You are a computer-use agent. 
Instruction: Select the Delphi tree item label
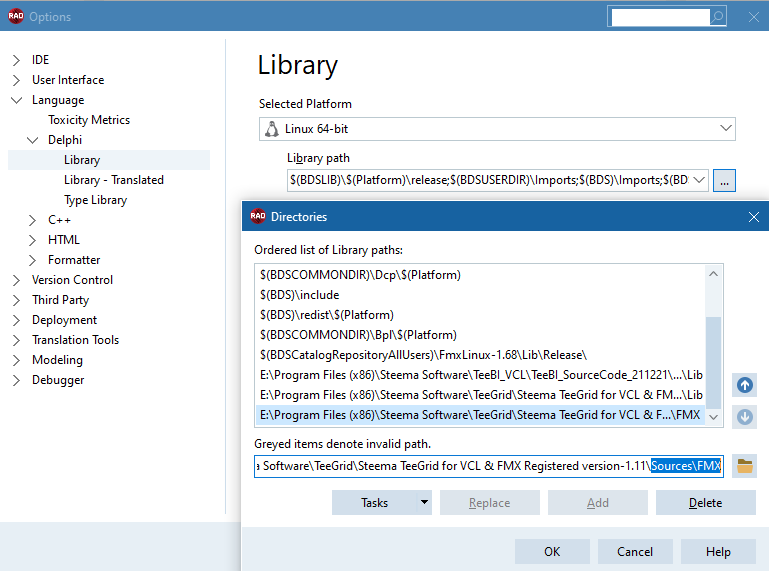coord(65,140)
